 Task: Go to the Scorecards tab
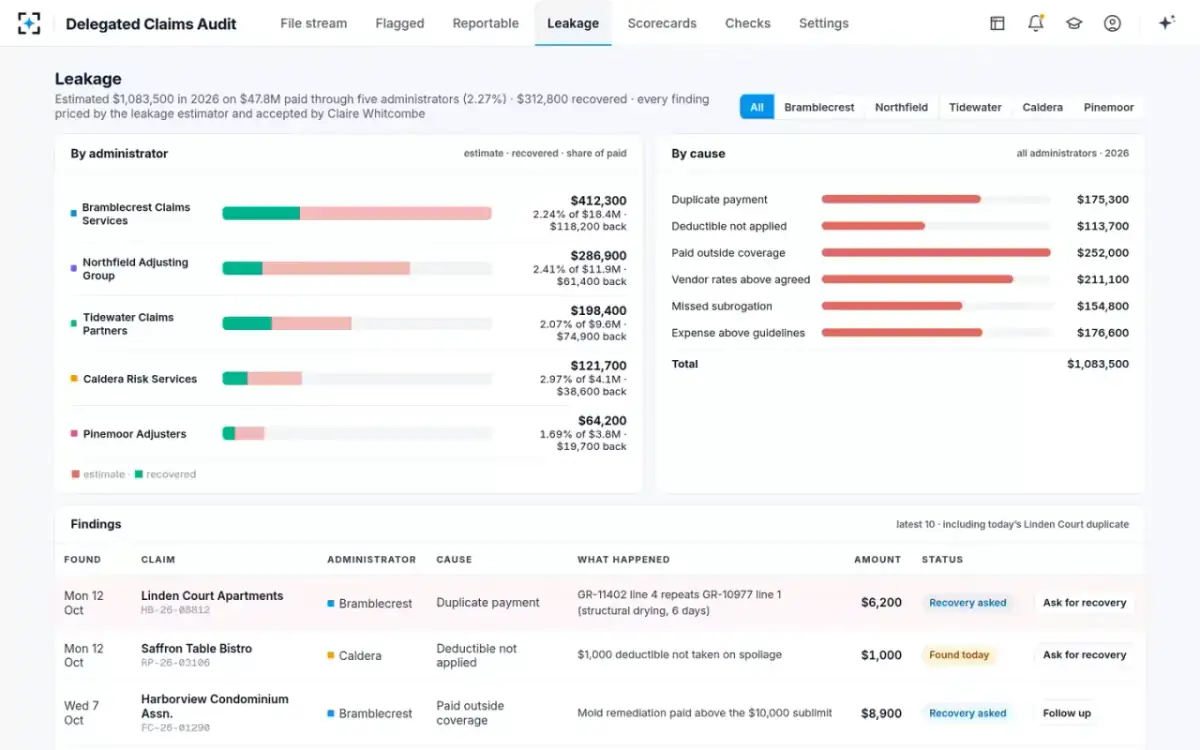coord(662,23)
